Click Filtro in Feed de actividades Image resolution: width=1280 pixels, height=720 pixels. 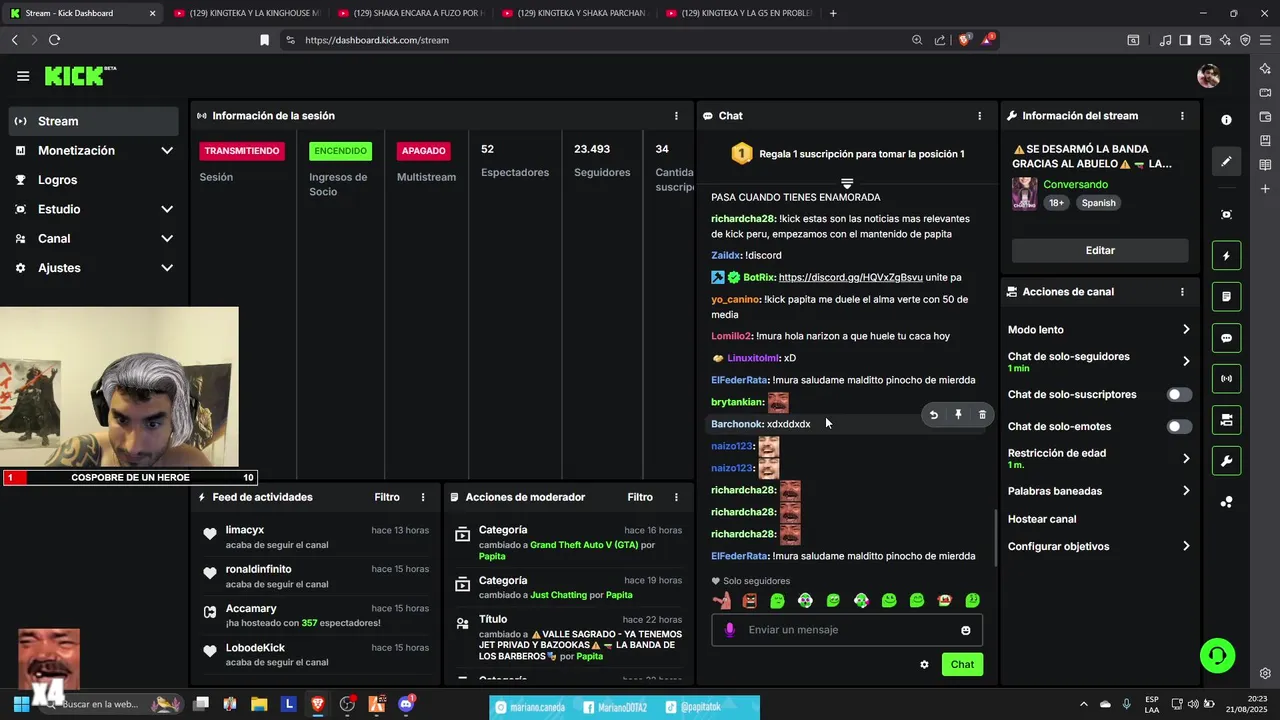pos(387,497)
